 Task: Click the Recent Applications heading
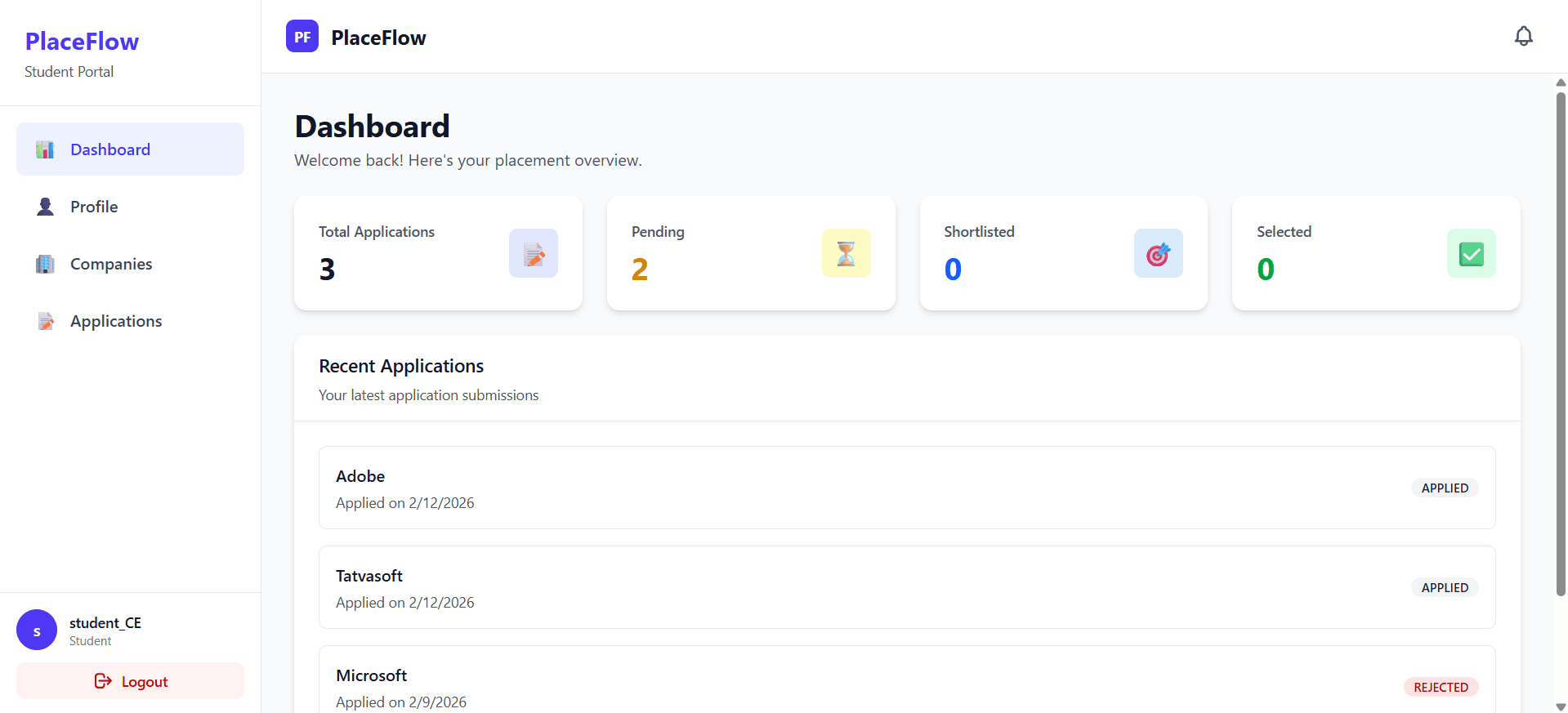coord(401,366)
